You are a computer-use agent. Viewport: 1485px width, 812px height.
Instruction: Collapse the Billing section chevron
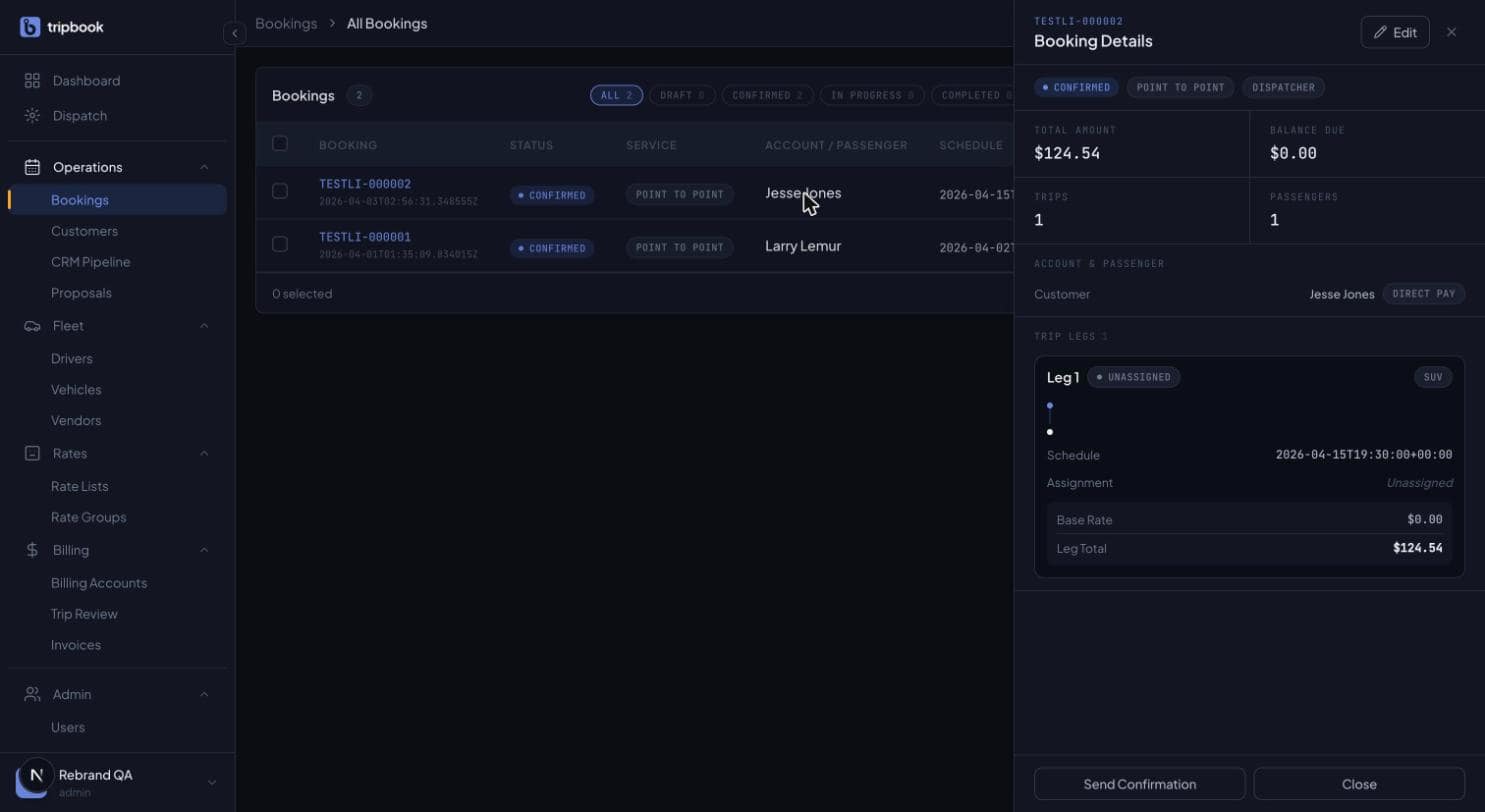[x=204, y=550]
